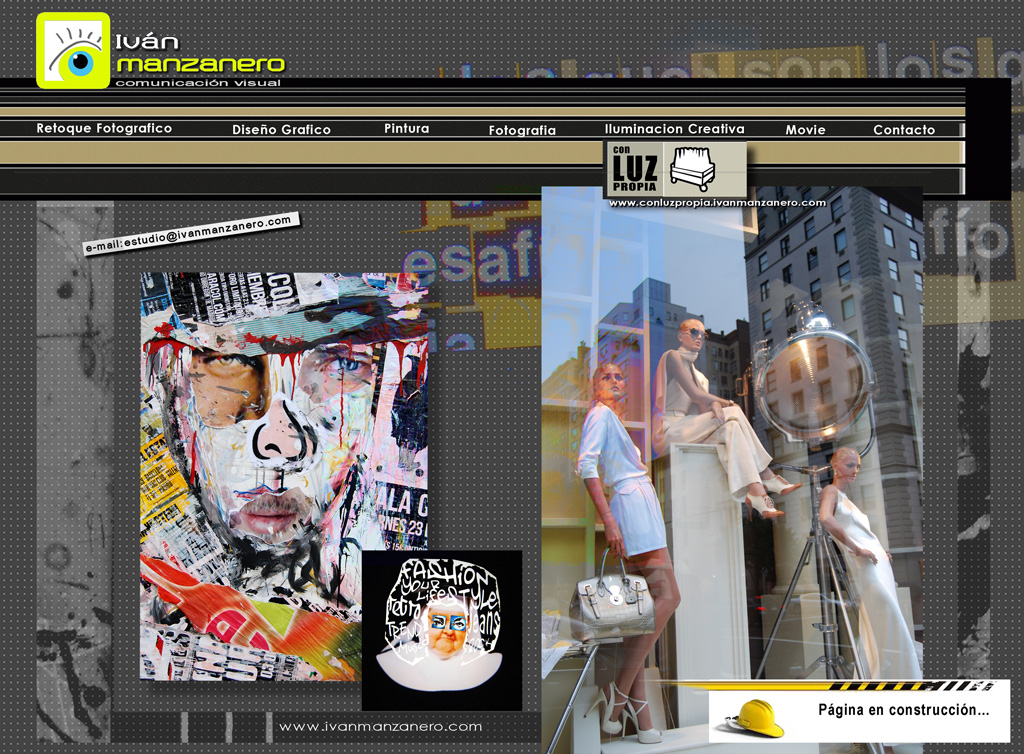Viewport: 1024px width, 754px height.
Task: Click the yellow hard hat icon
Action: [758, 718]
